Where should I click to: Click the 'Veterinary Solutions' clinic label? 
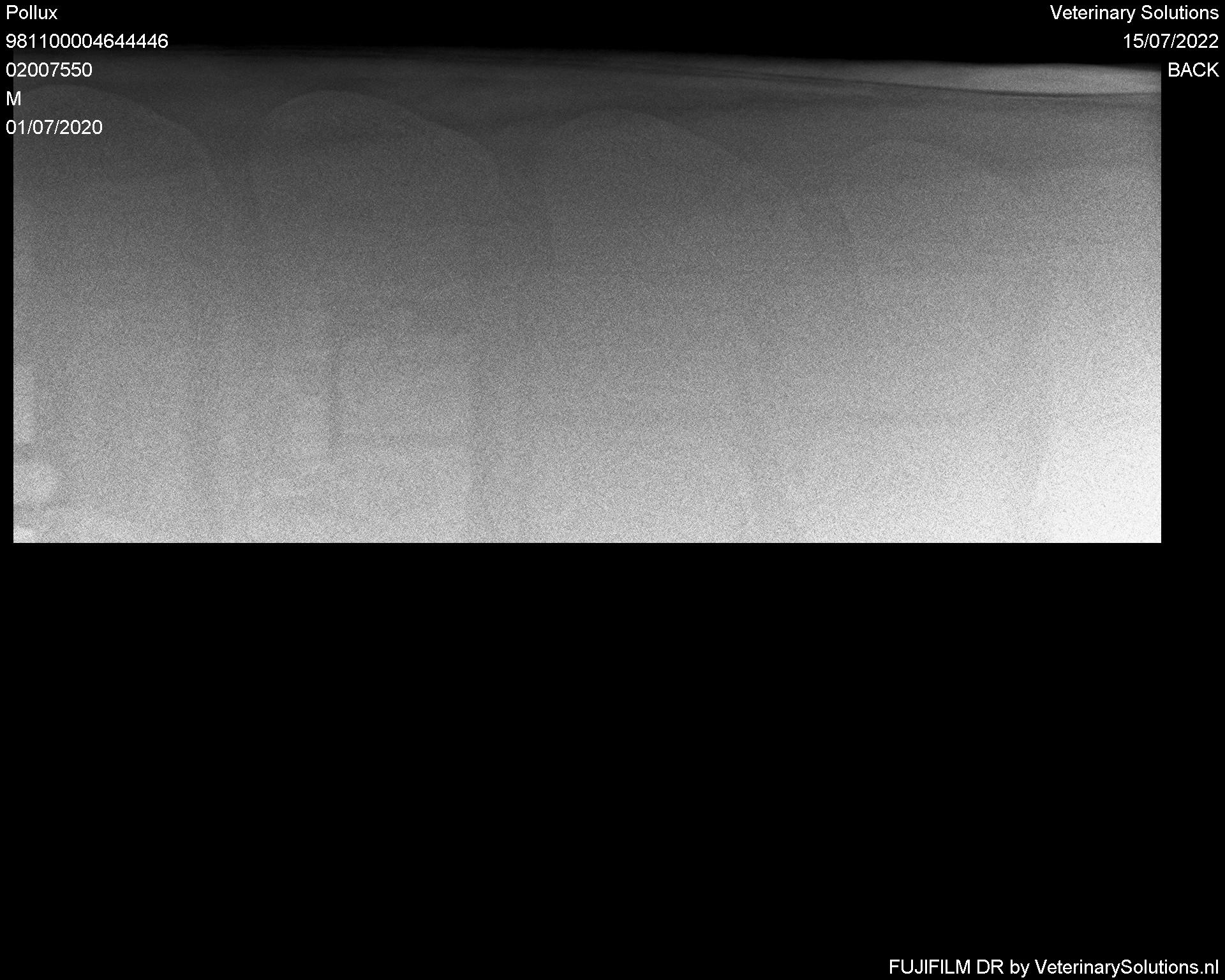click(x=1134, y=13)
